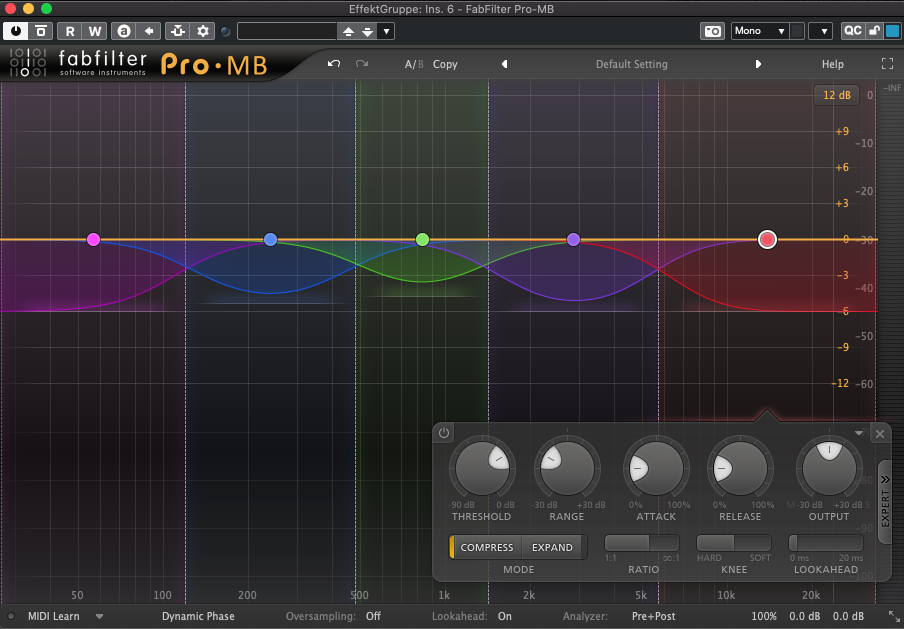The image size is (904, 629).
Task: Click the lock icon next to QC
Action: click(875, 31)
